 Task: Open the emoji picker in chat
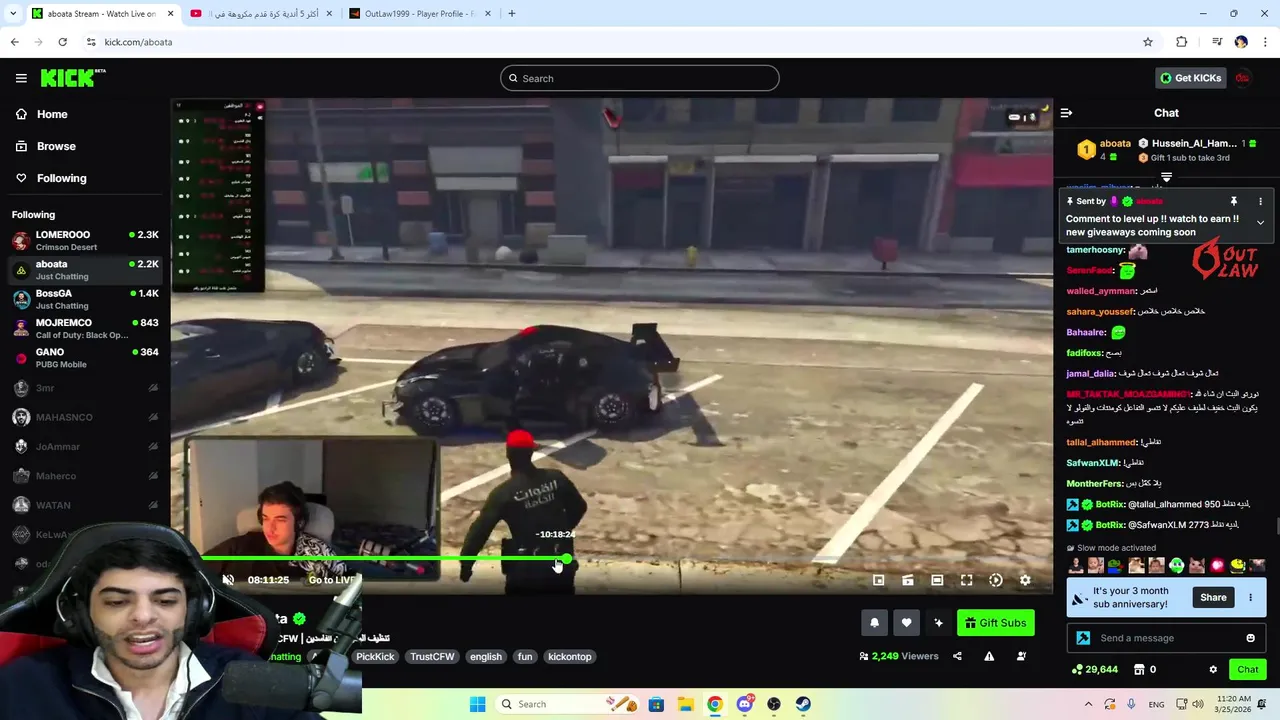click(1250, 638)
